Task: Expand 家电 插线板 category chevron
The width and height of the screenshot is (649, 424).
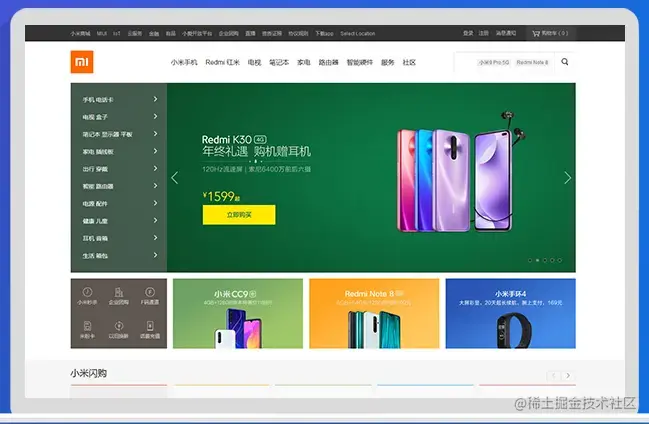Action: [x=155, y=151]
